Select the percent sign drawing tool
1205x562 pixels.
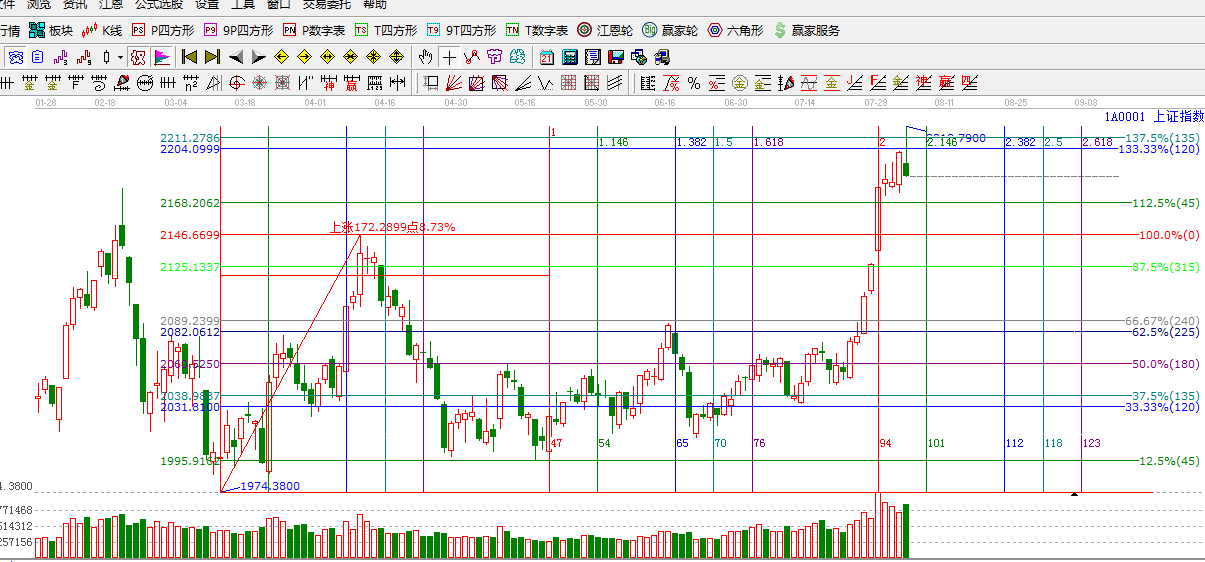693,82
